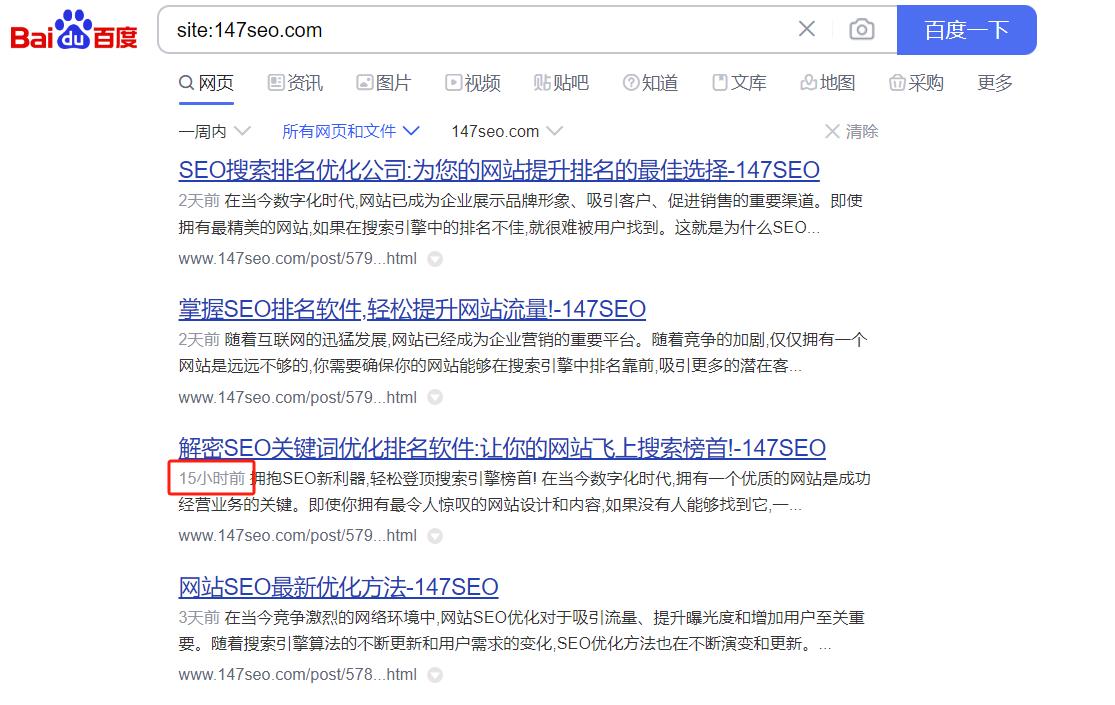Click 清除 to clear filters
Viewport: 1115px width, 705px height.
(x=852, y=132)
